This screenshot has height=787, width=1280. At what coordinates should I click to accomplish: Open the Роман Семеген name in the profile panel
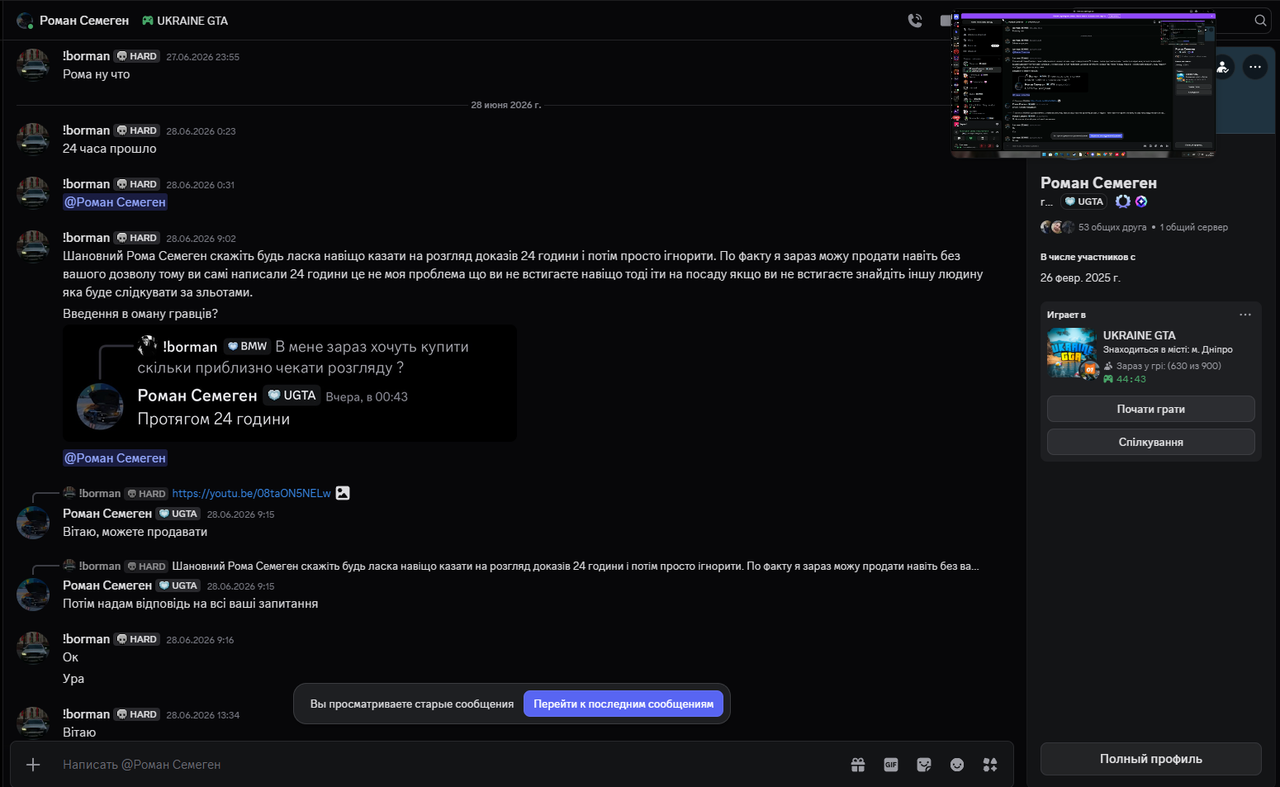click(x=1099, y=183)
